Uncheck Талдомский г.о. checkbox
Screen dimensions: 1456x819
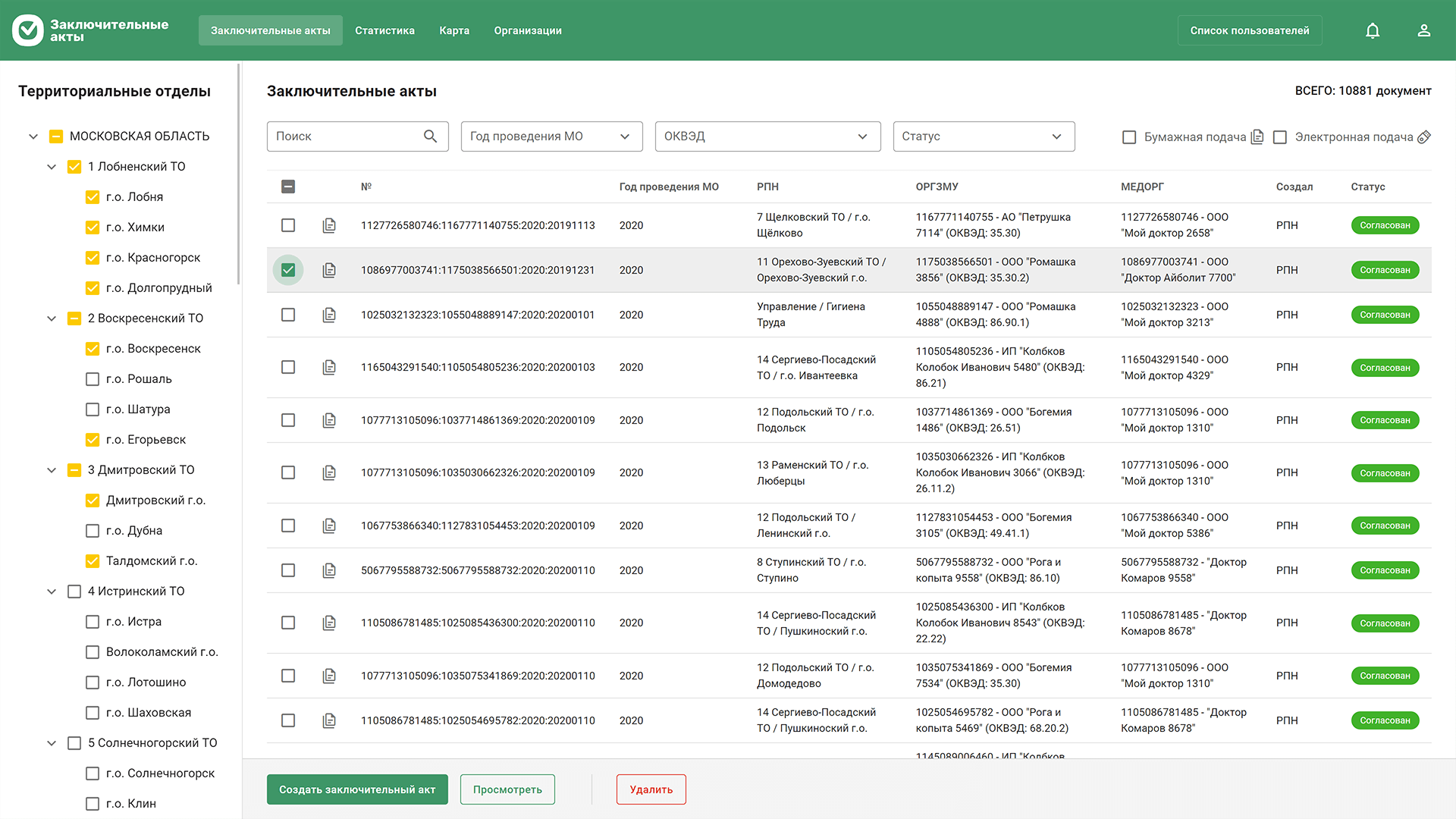[x=93, y=561]
